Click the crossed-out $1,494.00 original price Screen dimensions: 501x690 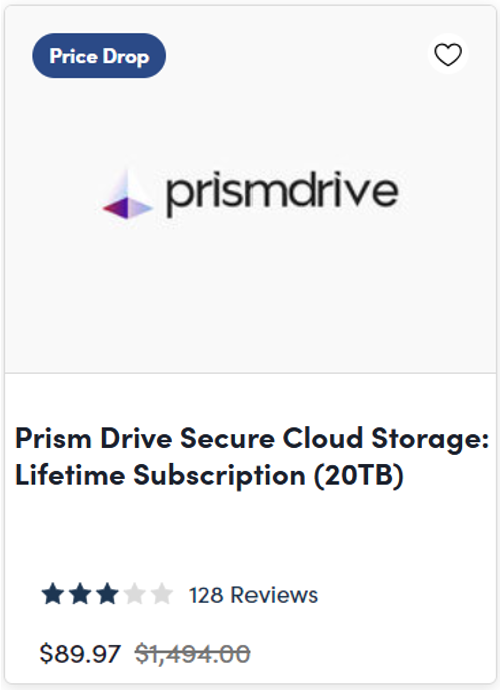pyautogui.click(x=193, y=653)
